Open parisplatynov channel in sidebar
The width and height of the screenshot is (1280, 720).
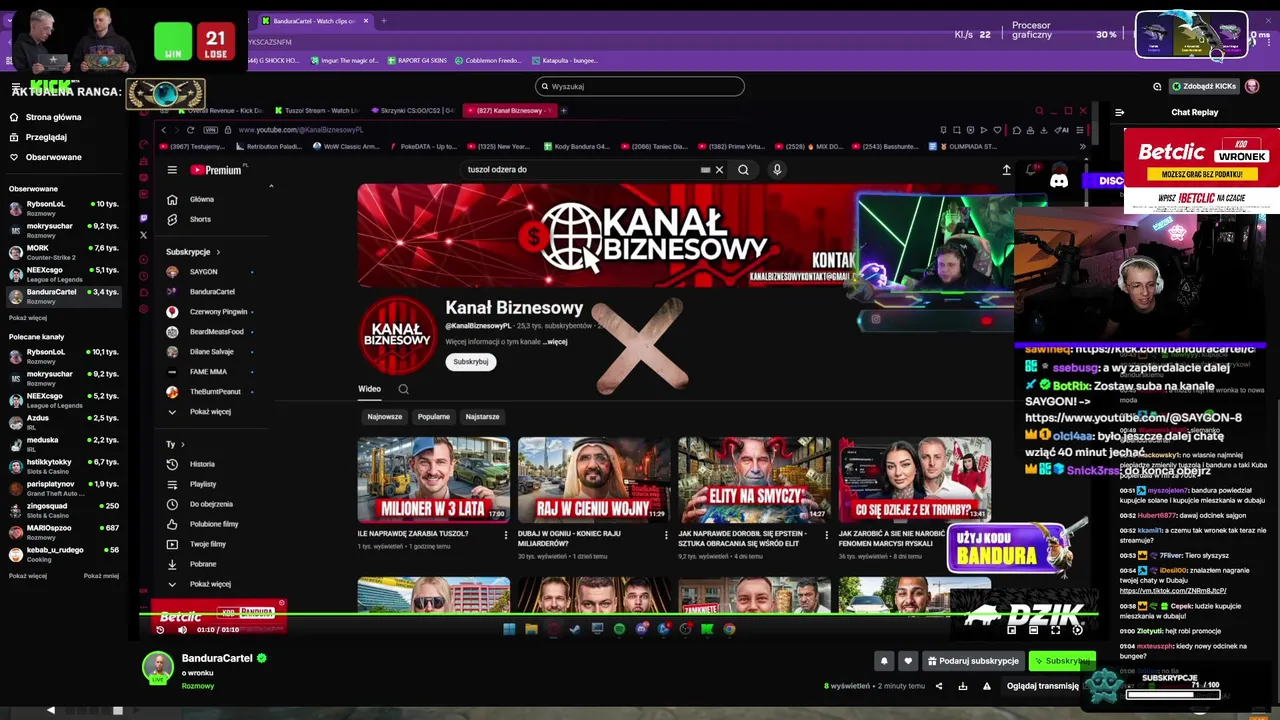(x=64, y=488)
